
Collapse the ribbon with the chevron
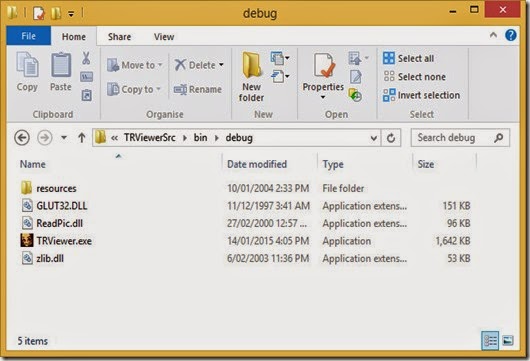click(493, 35)
